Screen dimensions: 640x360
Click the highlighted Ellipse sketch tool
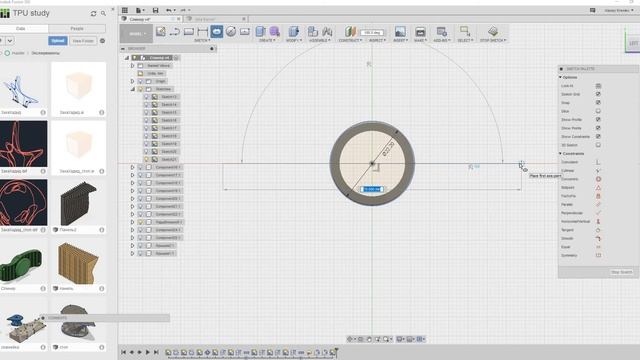pyautogui.click(x=217, y=31)
